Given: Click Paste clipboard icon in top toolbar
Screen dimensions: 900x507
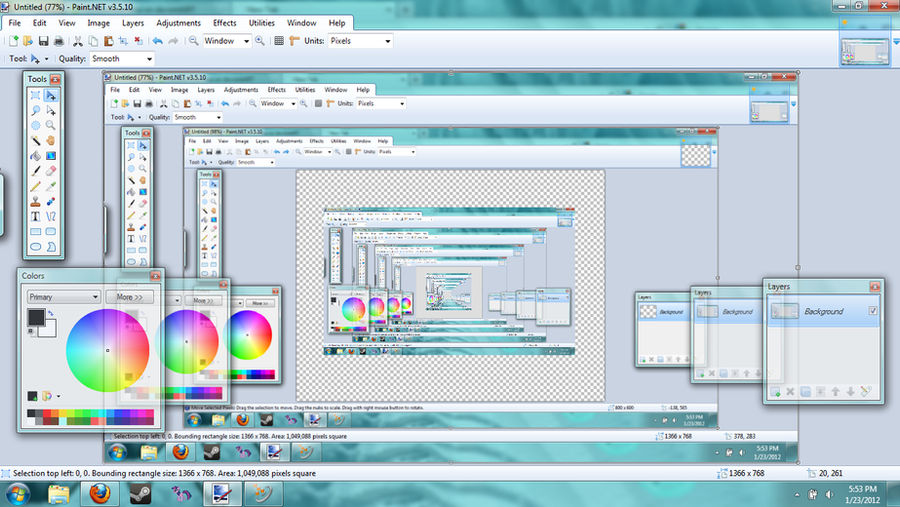Looking at the screenshot, I should (x=108, y=41).
